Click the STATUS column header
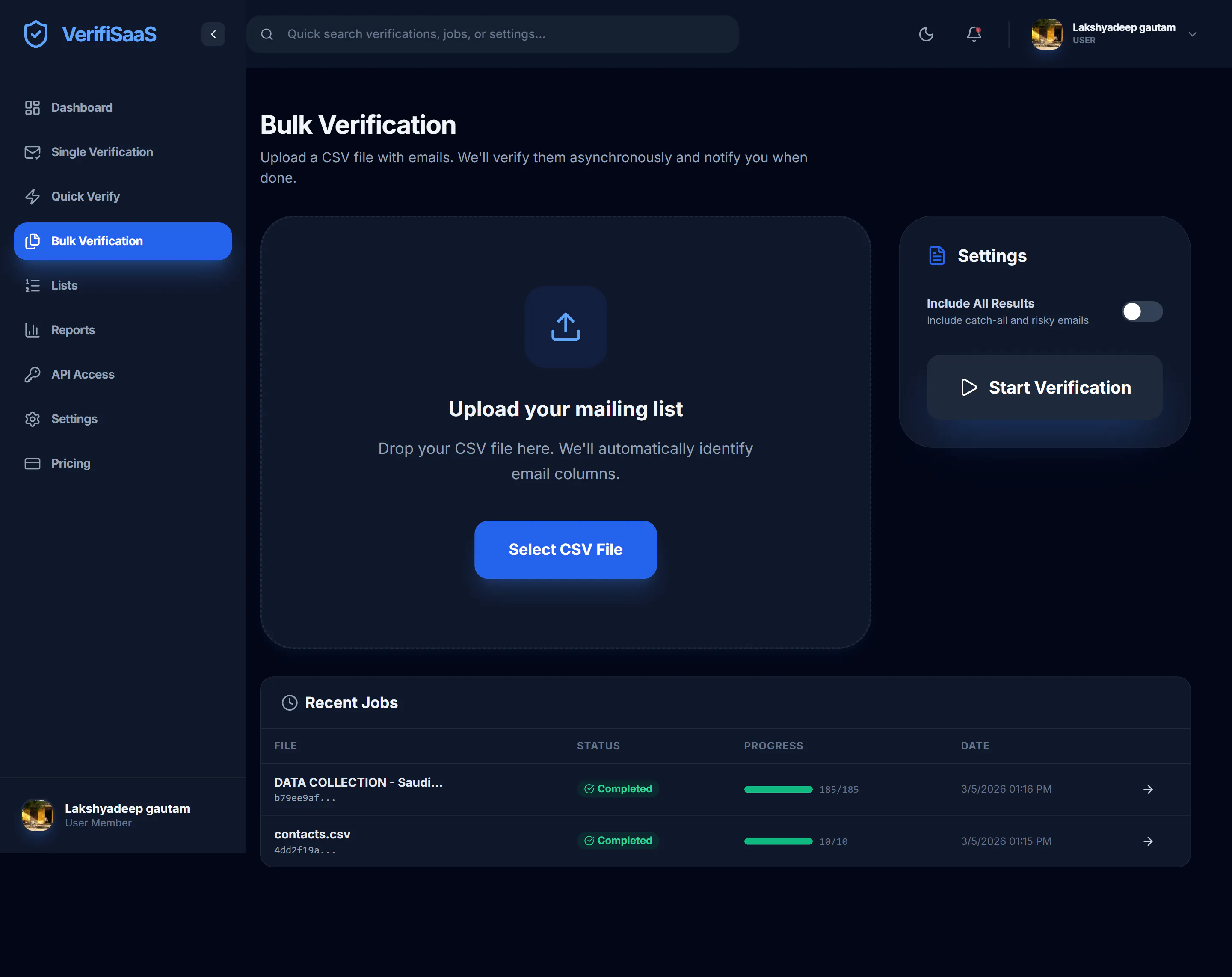The height and width of the screenshot is (977, 1232). point(598,746)
